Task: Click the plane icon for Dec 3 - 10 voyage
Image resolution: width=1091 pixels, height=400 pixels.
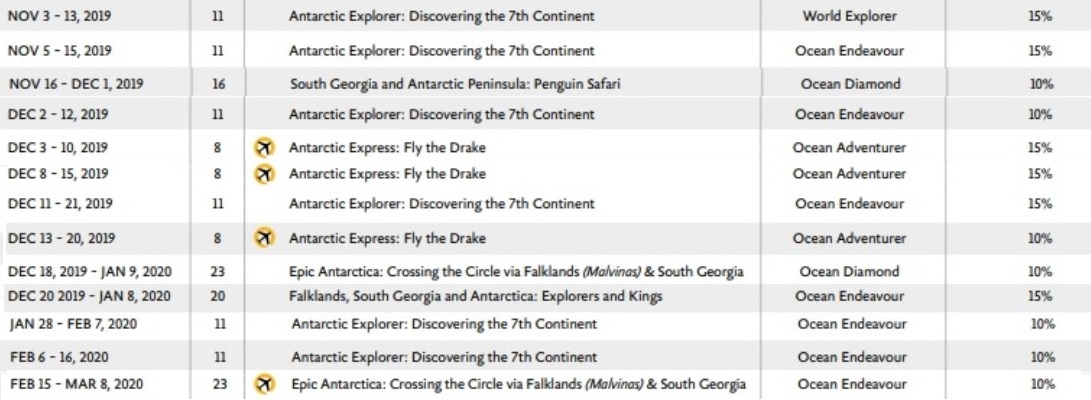Action: [x=263, y=148]
